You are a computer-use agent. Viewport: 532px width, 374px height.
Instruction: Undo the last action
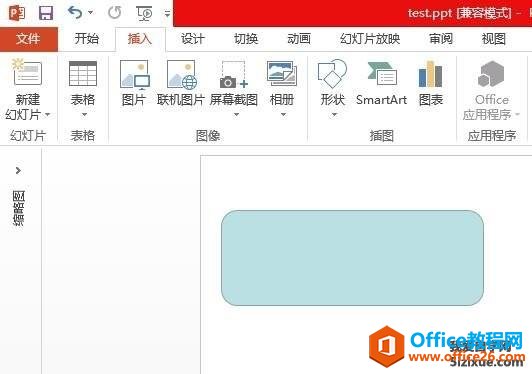point(75,13)
